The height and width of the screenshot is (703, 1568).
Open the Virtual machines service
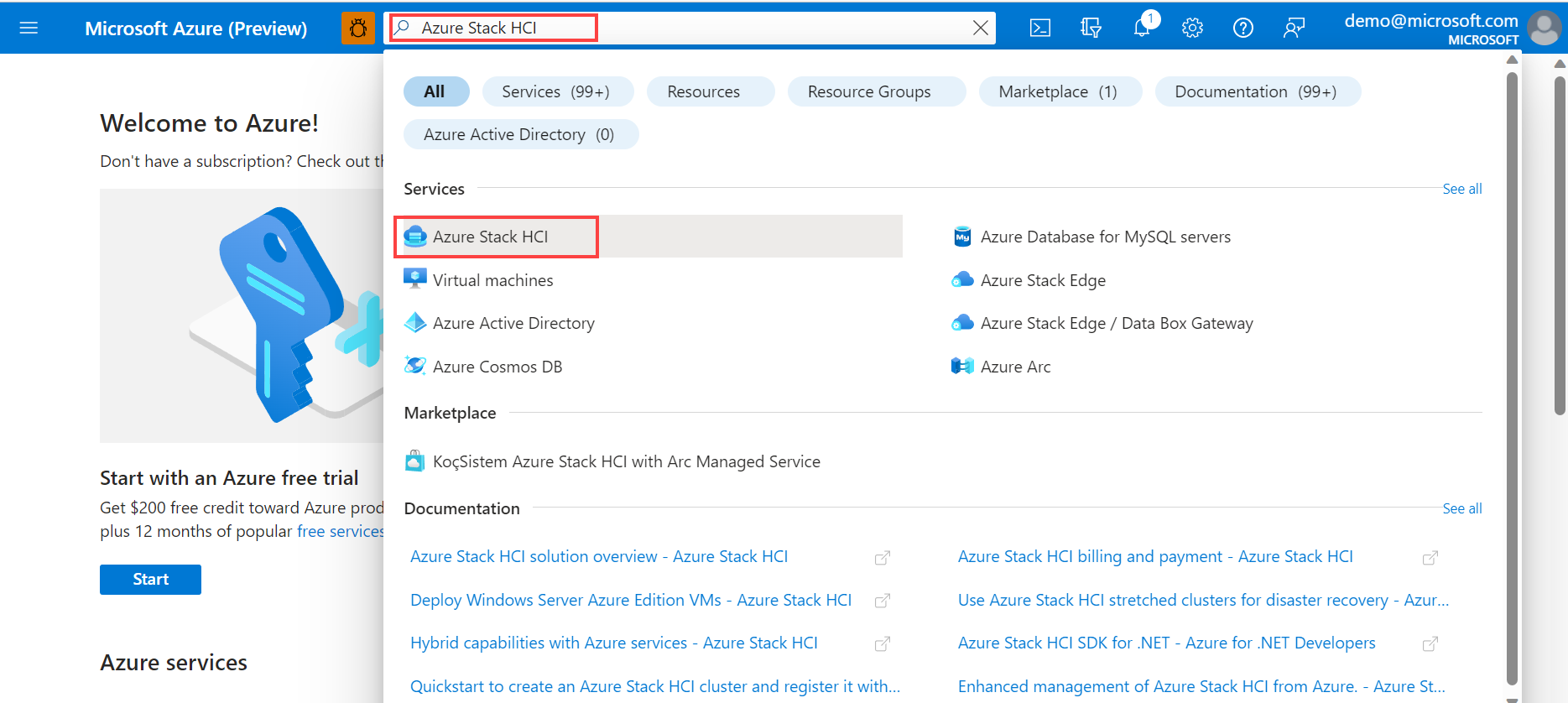click(492, 280)
